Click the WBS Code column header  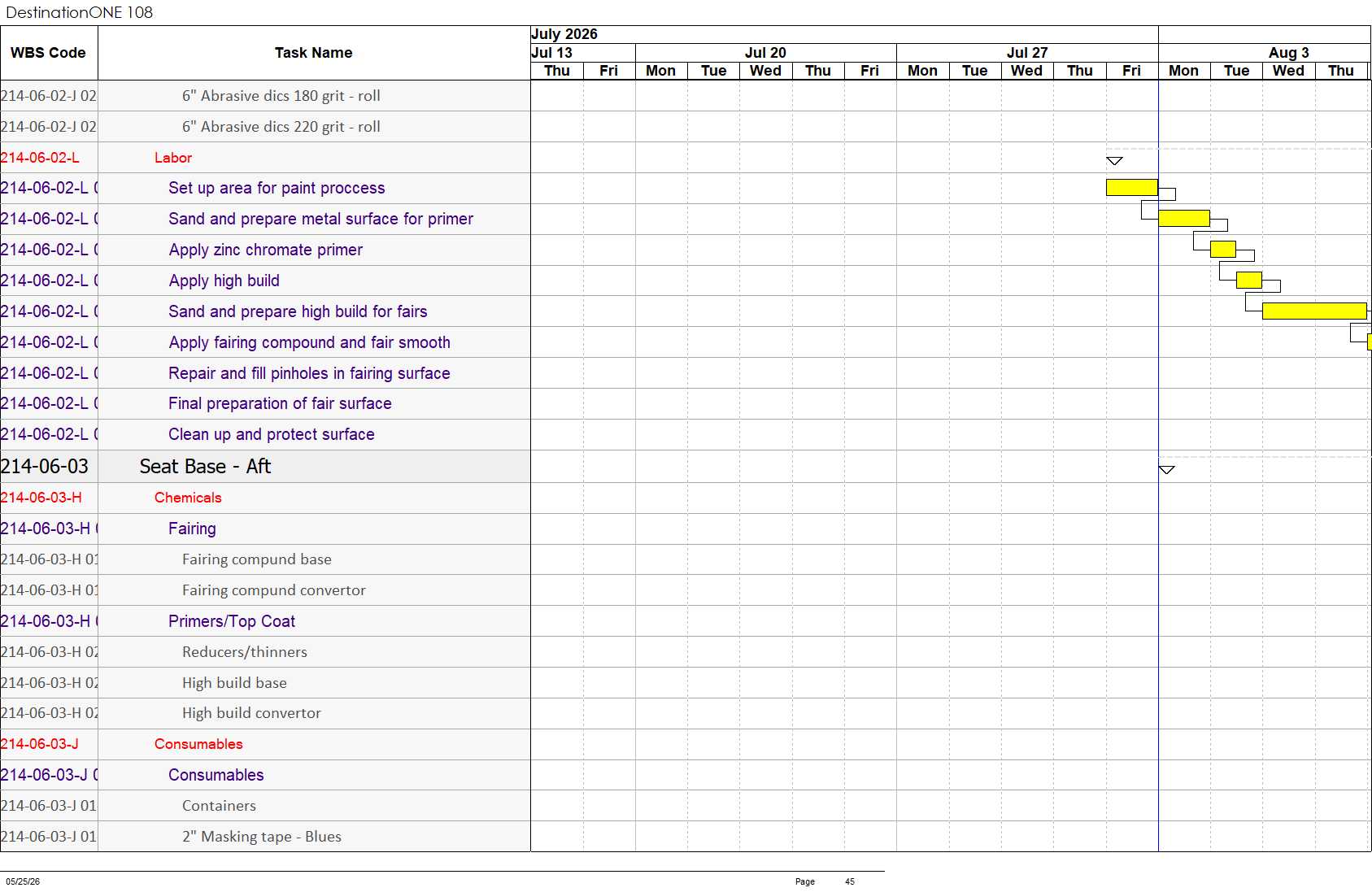point(49,53)
